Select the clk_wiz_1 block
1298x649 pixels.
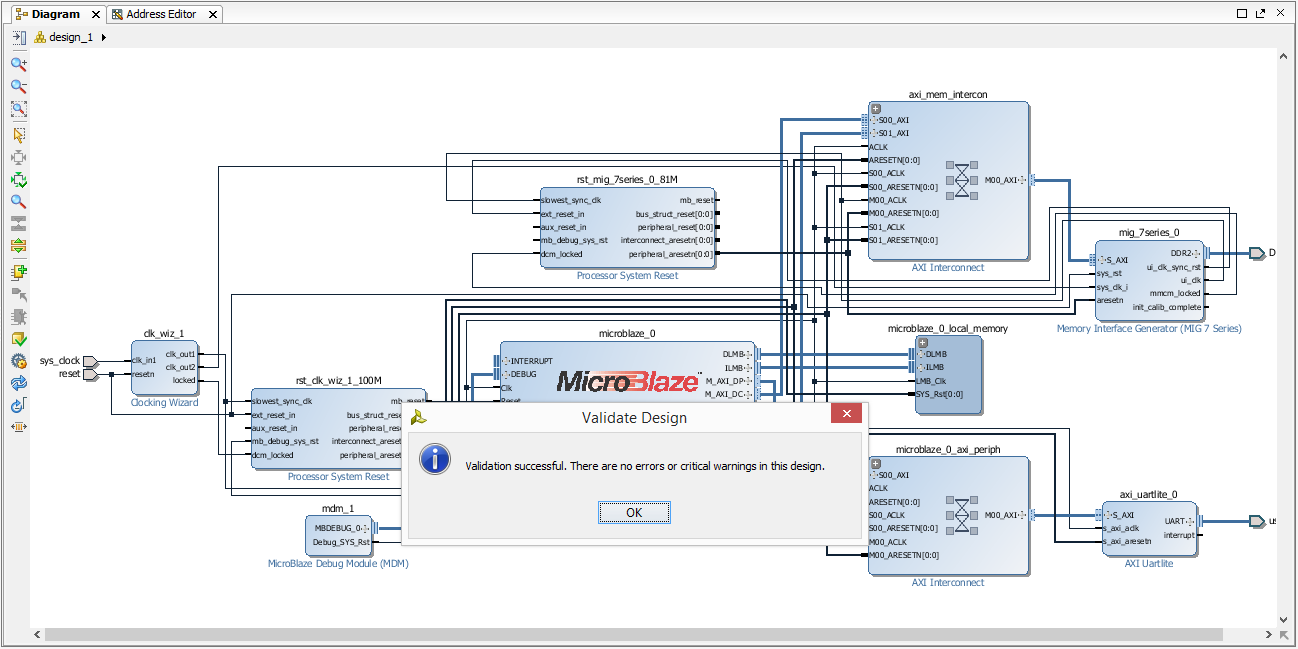pos(164,367)
